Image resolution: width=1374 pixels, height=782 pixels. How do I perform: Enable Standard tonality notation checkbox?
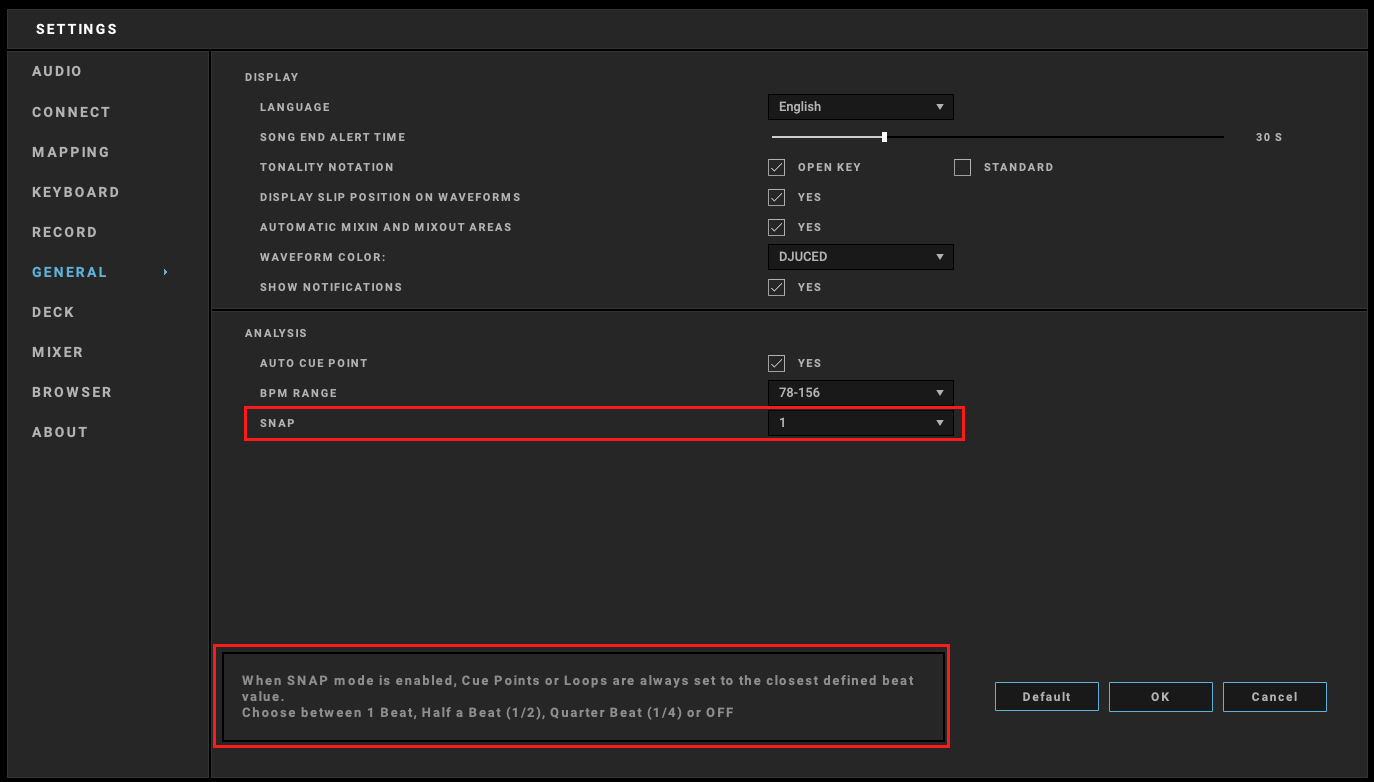962,167
